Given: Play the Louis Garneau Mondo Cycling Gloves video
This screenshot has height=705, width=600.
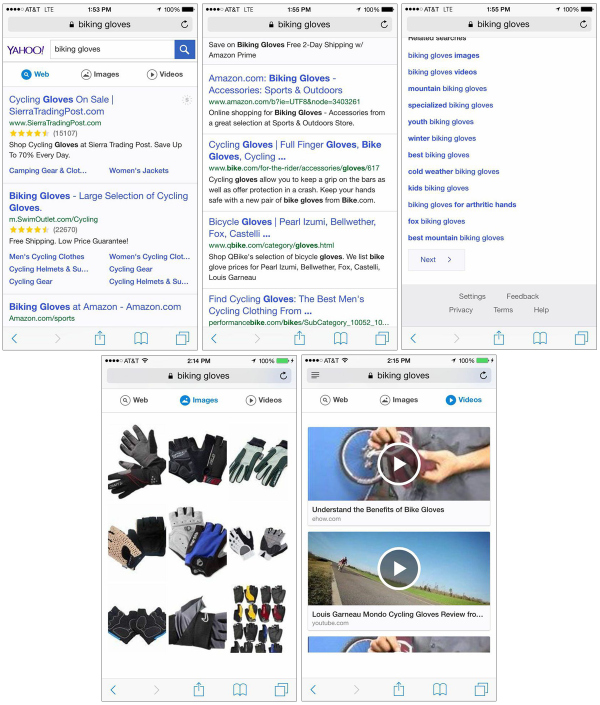Looking at the screenshot, I should tap(399, 568).
